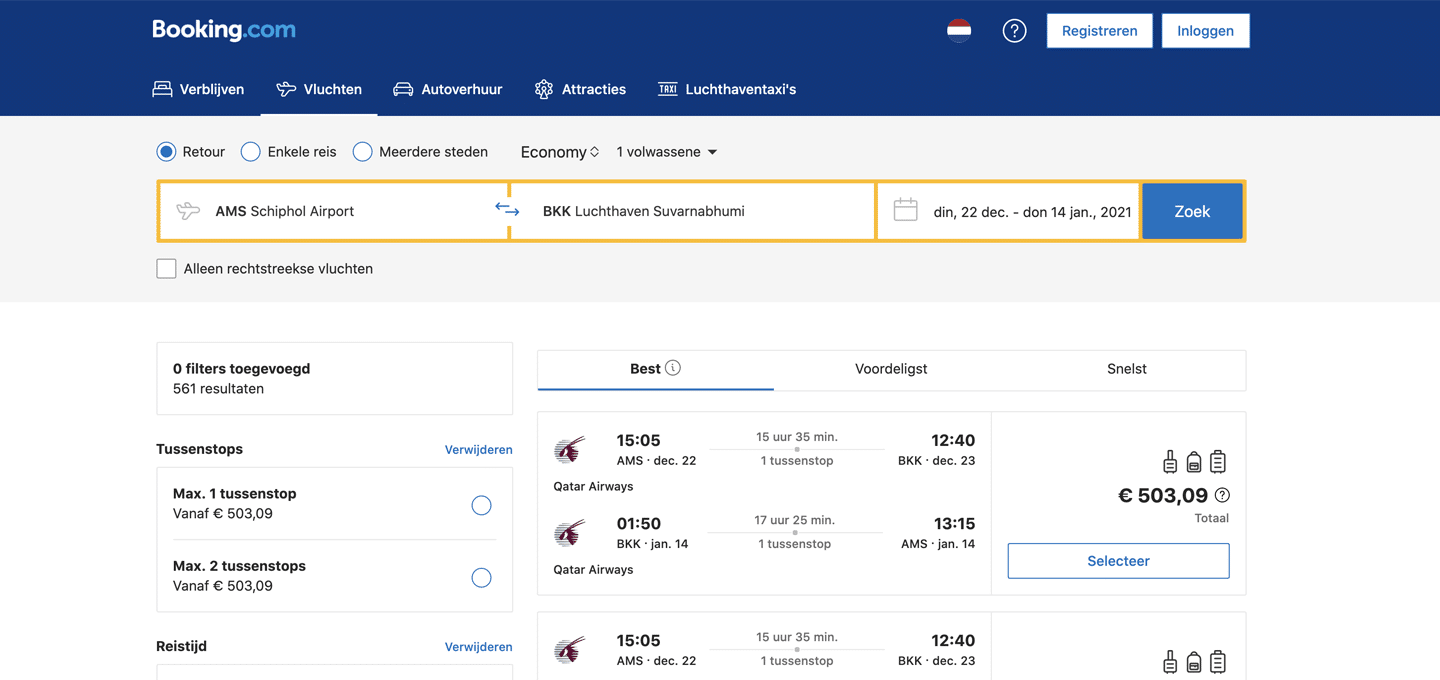Click the calendar icon in date field

906,210
